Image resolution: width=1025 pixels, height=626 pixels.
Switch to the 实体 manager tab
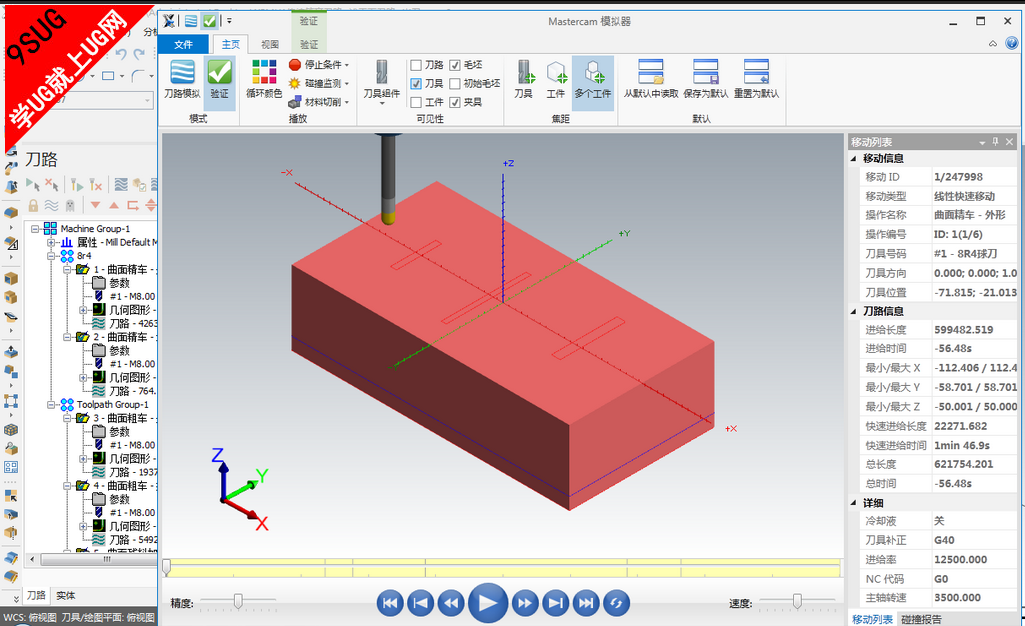click(65, 595)
